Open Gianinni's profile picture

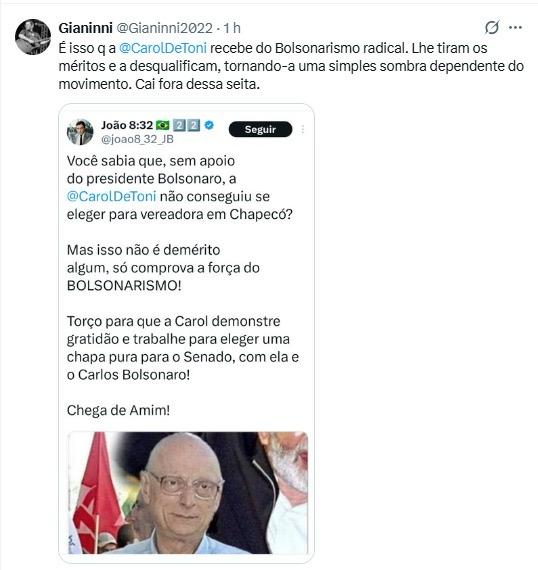pos(33,37)
